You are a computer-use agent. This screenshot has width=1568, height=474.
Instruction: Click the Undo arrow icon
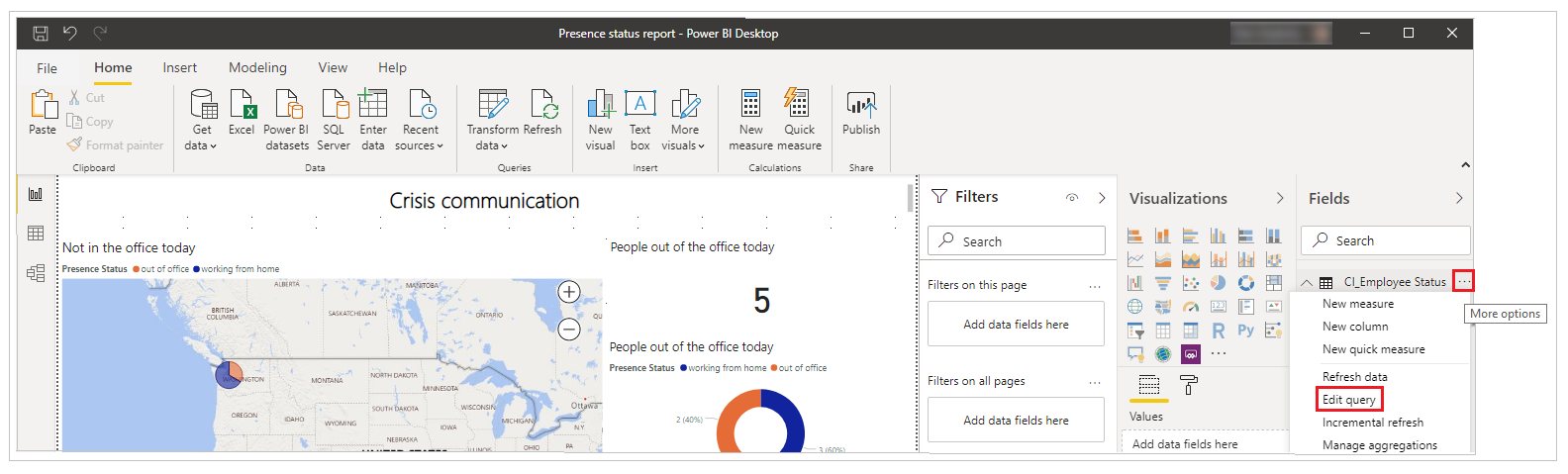(70, 33)
